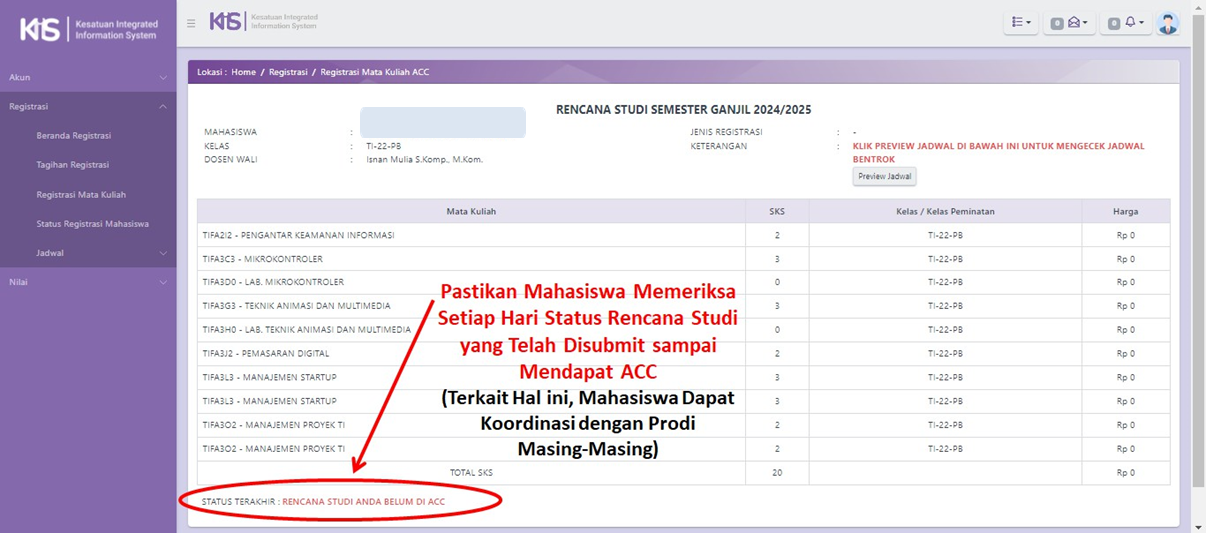Click the user profile avatar

point(1167,23)
